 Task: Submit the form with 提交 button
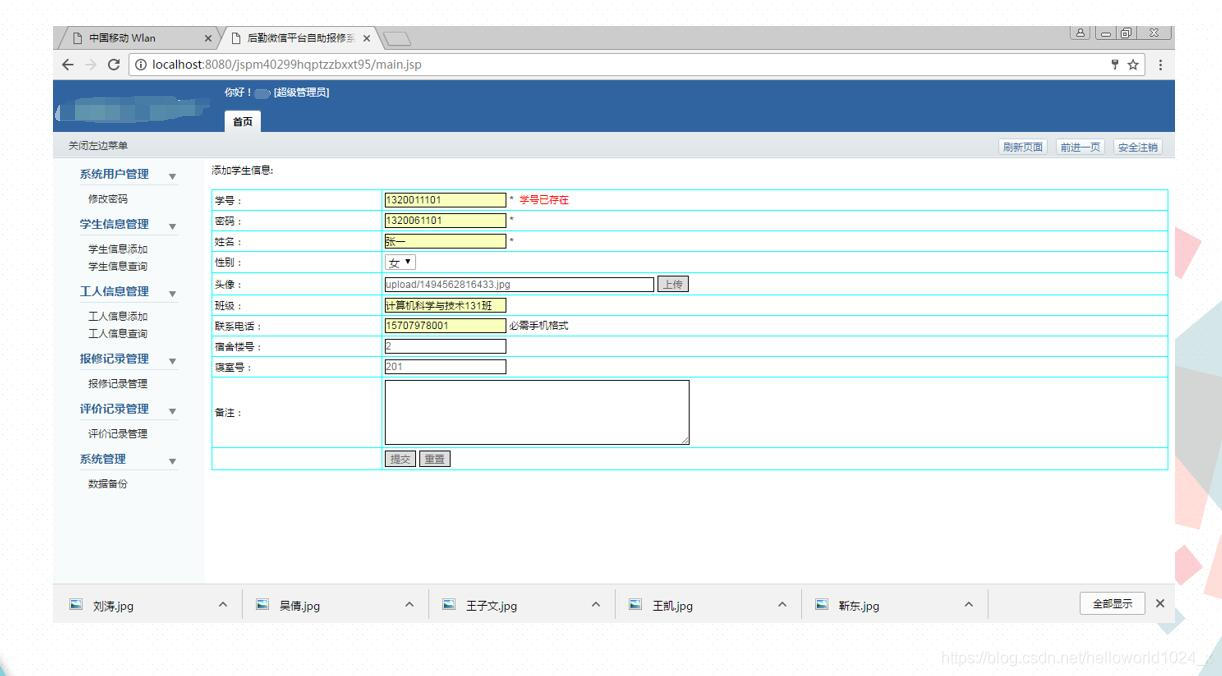(400, 459)
